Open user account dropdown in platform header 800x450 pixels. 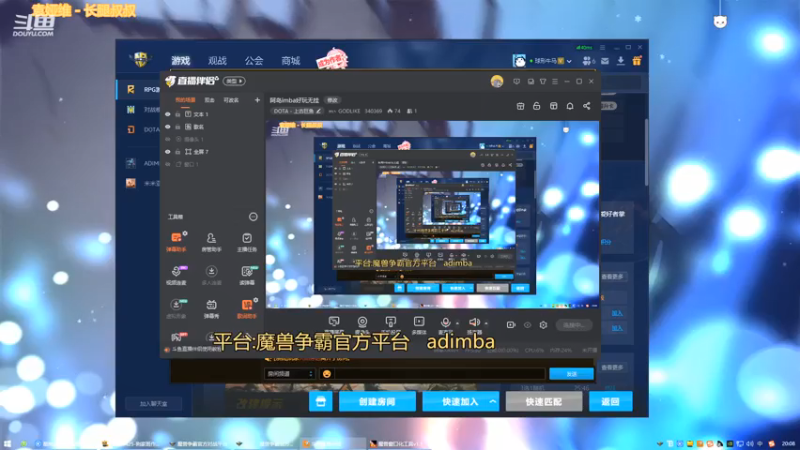click(x=569, y=61)
